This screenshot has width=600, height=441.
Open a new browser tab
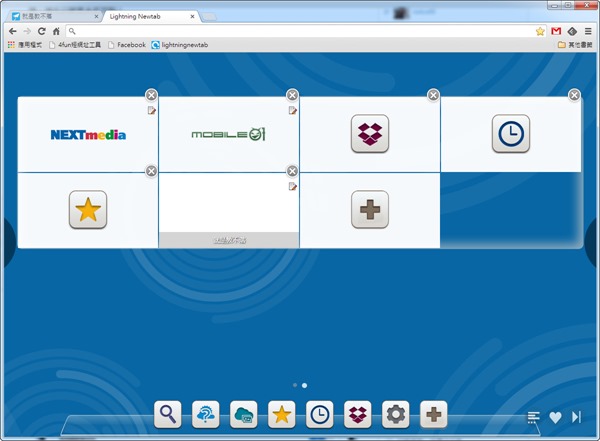pyautogui.click(x=209, y=17)
